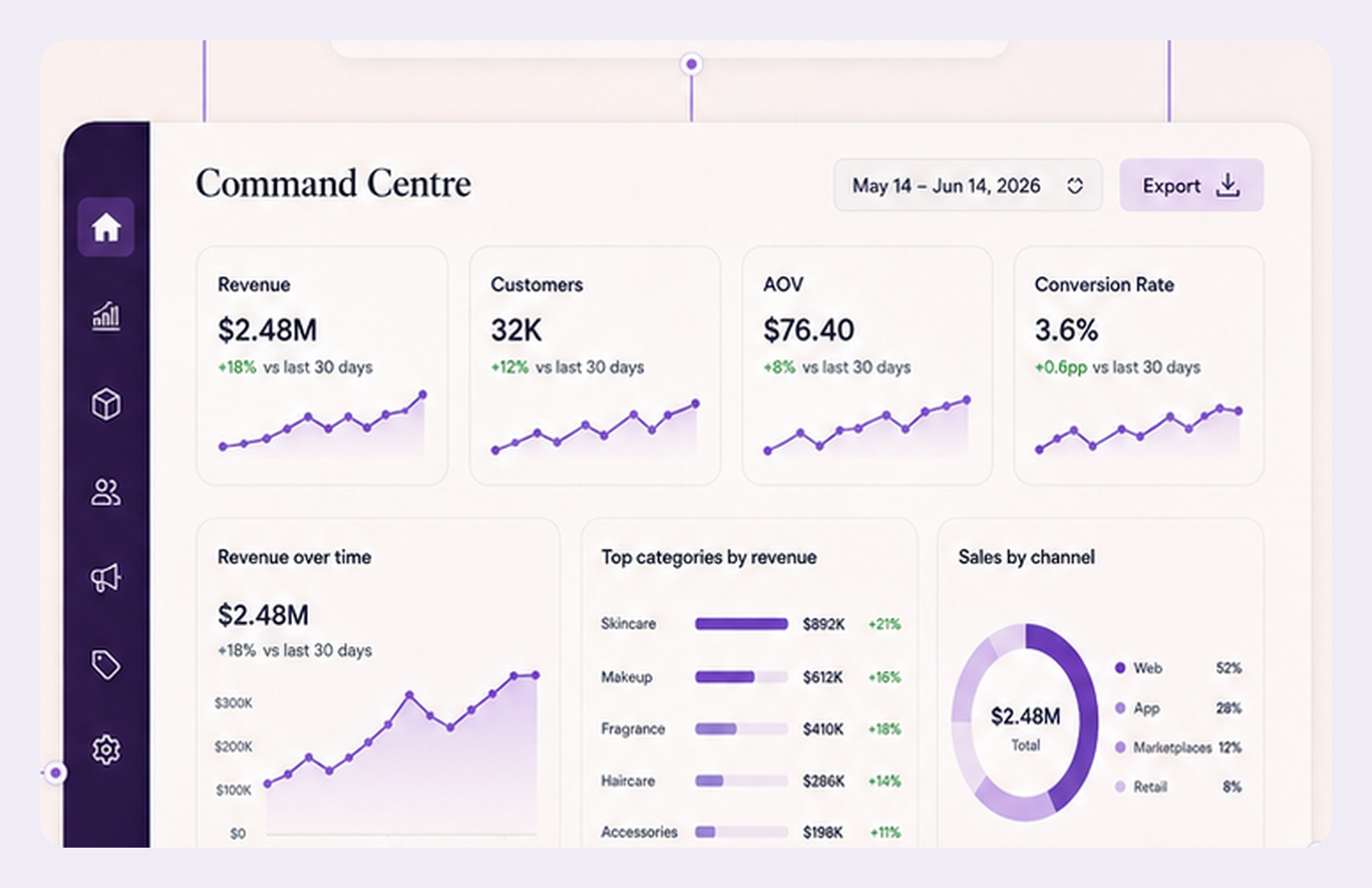
Task: Click the Top categories by revenue title
Action: [709, 557]
